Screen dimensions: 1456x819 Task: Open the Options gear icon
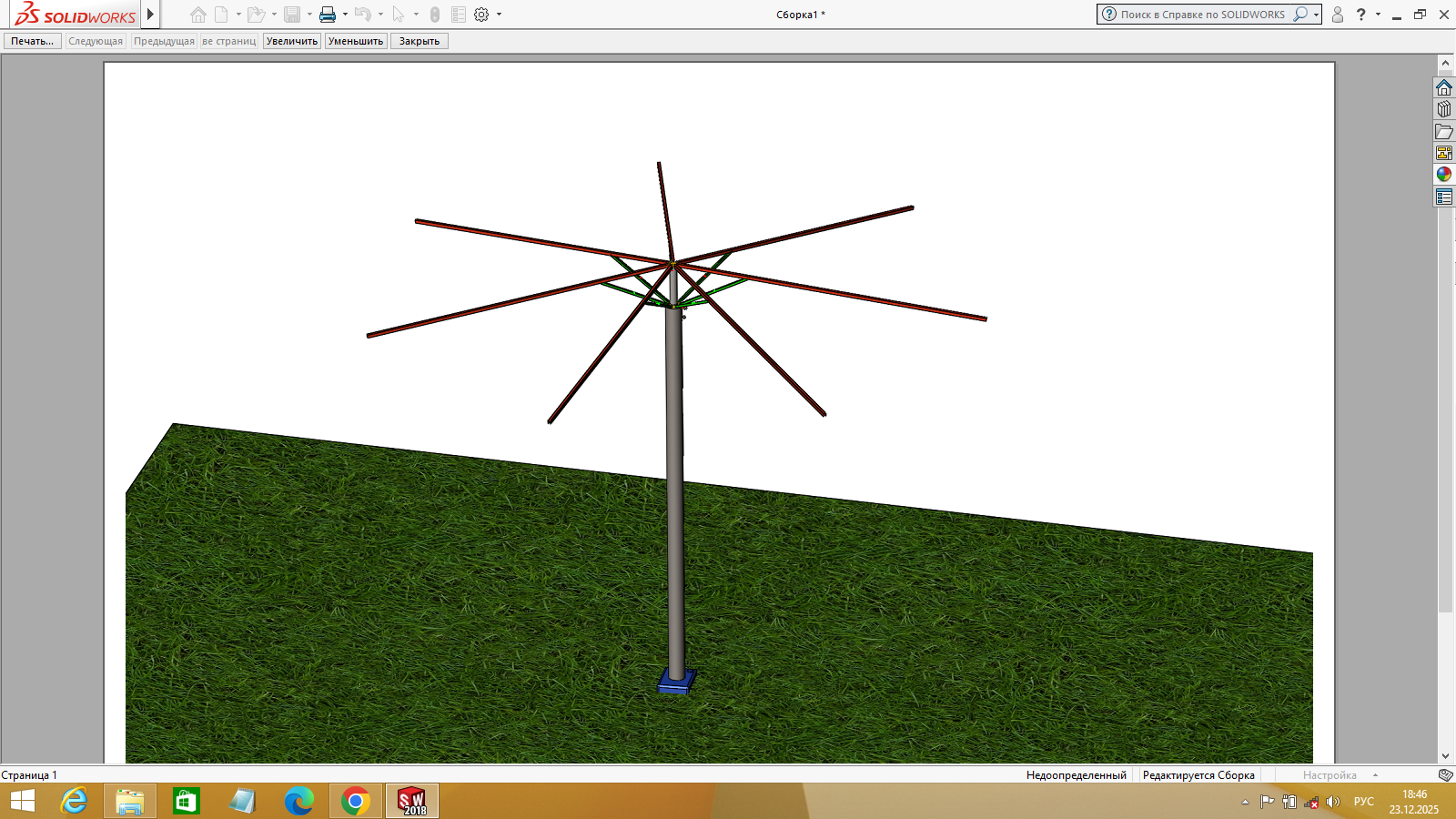tap(481, 15)
